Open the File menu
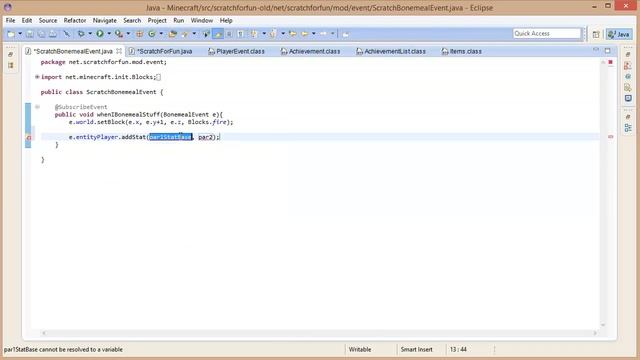Image resolution: width=640 pixels, height=360 pixels. tap(11, 20)
